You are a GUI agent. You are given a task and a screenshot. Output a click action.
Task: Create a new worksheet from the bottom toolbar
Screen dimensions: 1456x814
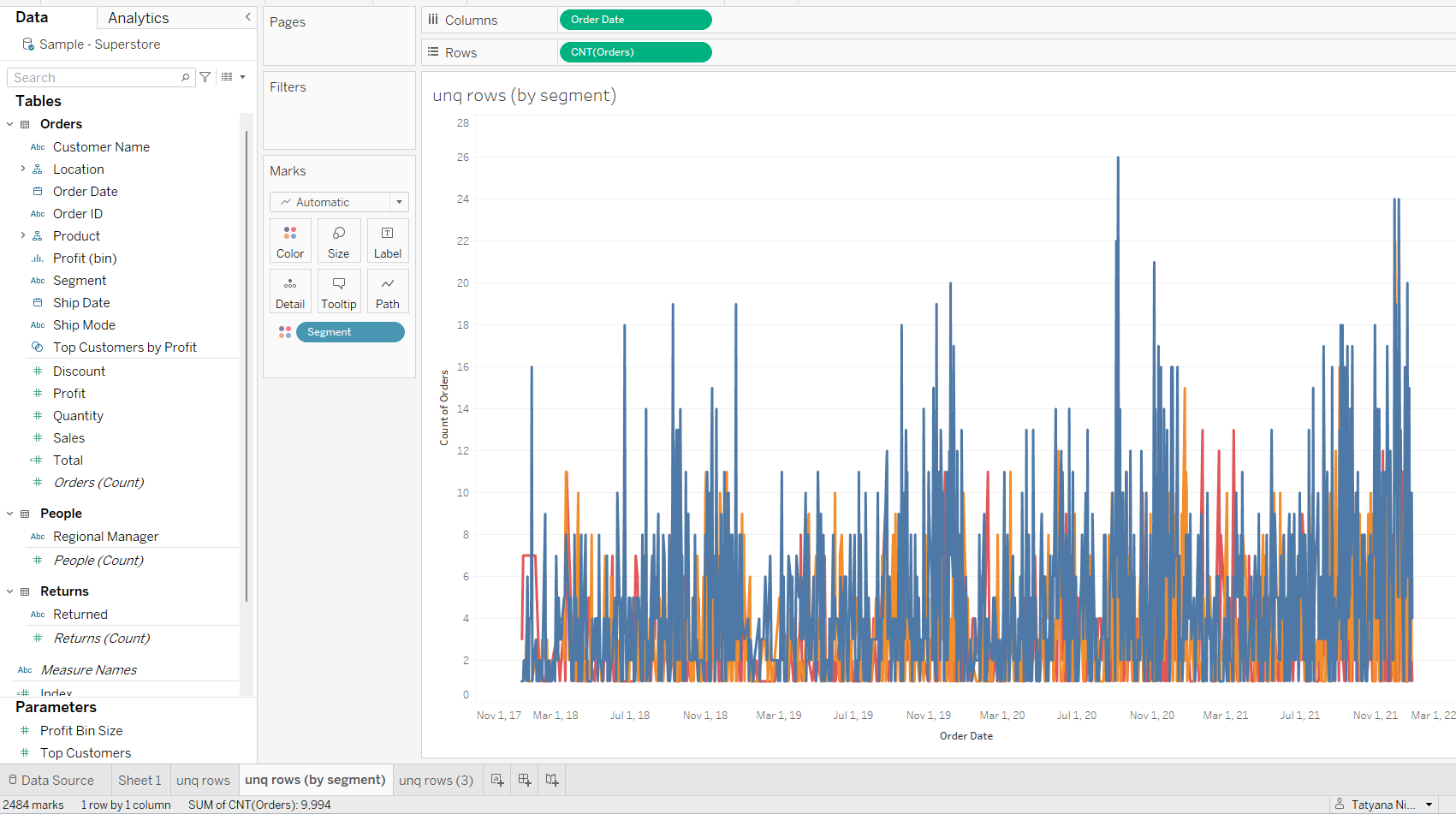click(496, 779)
